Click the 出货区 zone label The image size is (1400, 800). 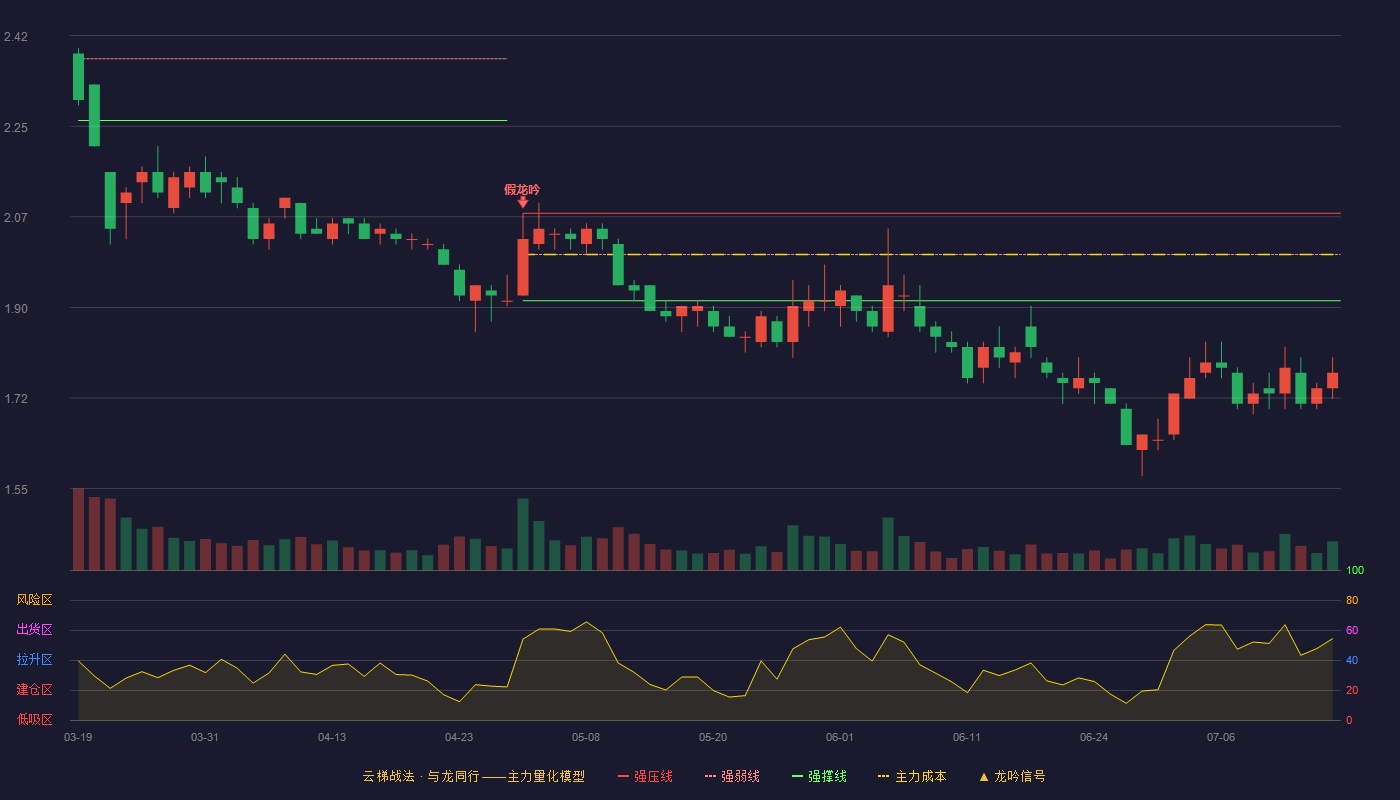click(34, 630)
